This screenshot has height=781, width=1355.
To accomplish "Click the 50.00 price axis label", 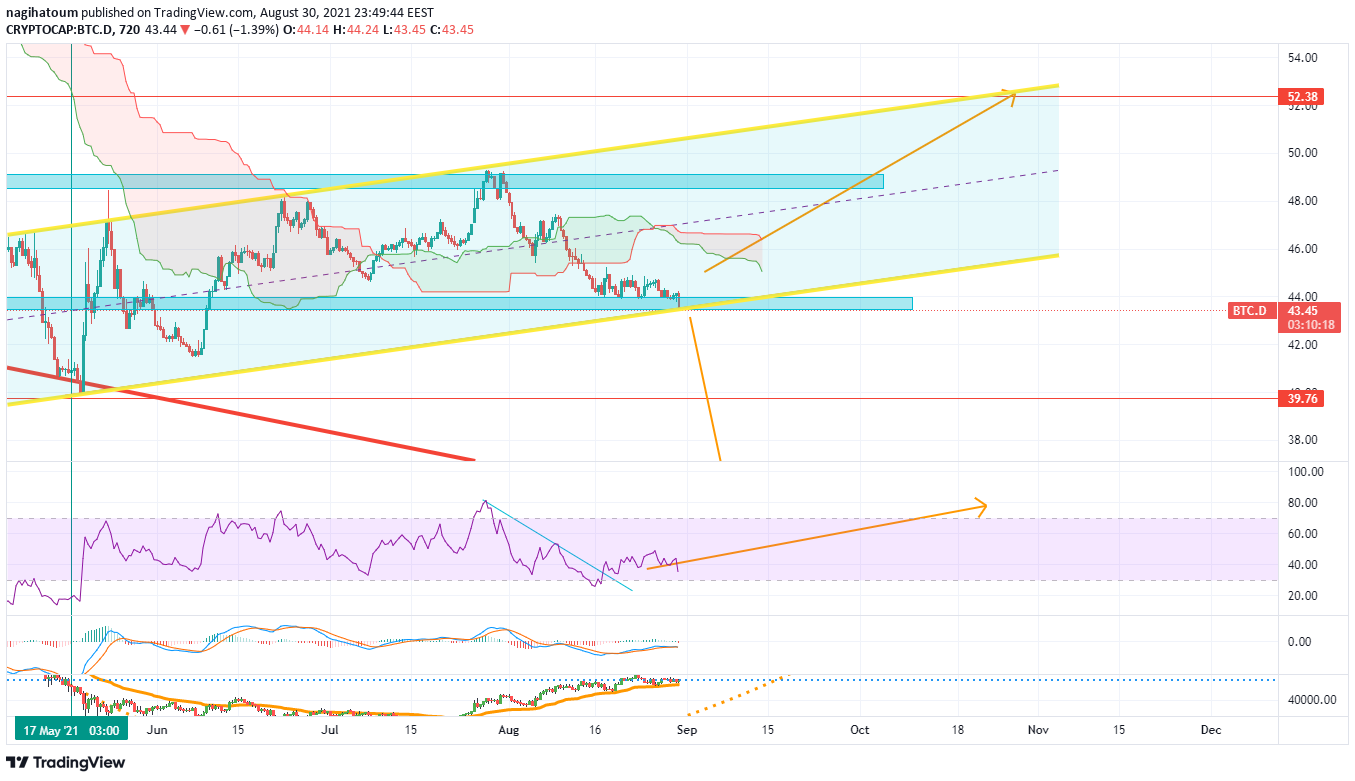I will point(1301,153).
